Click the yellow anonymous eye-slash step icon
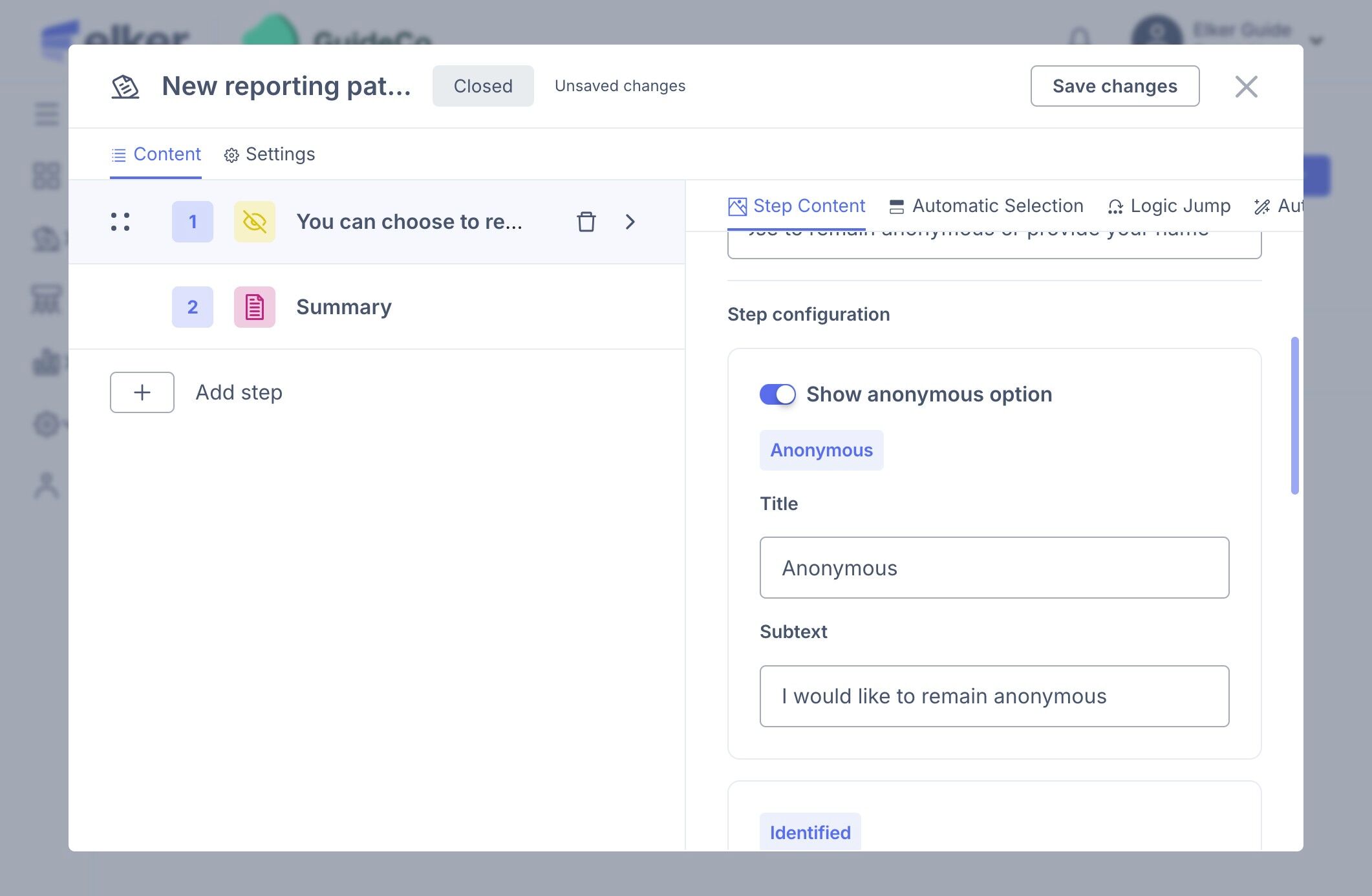 (254, 222)
